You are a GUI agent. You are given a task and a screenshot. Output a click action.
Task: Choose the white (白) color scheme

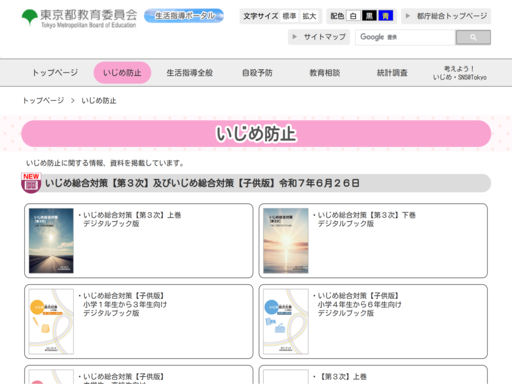[x=353, y=16]
